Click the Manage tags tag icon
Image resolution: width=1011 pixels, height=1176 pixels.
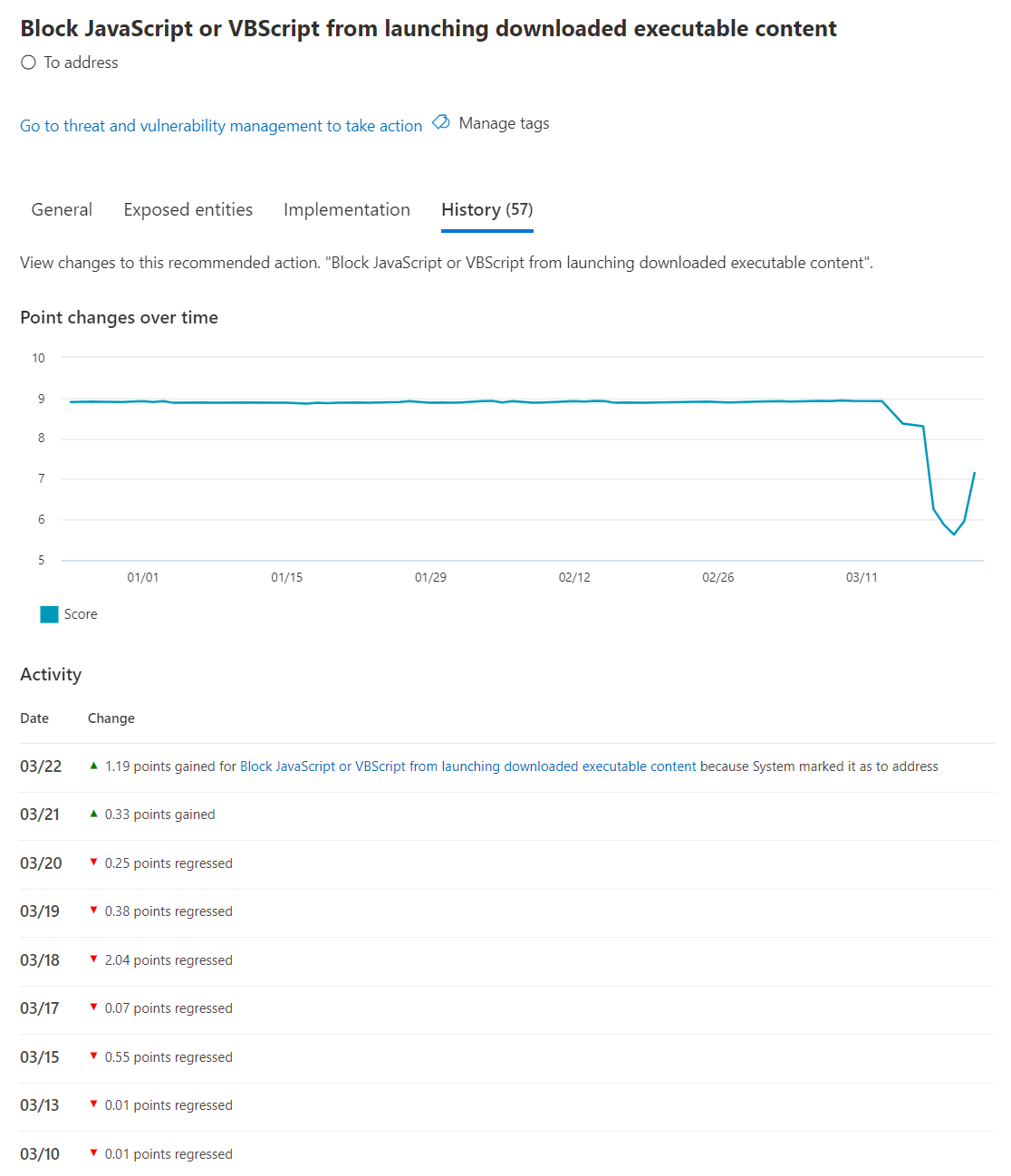point(441,122)
